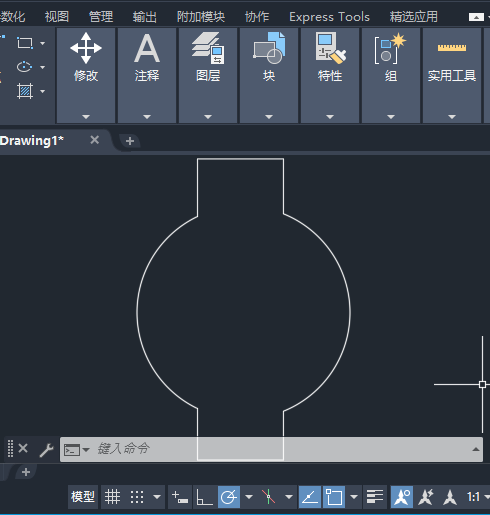Toggle ortho mode in the status bar
The height and width of the screenshot is (515, 490).
tap(204, 497)
